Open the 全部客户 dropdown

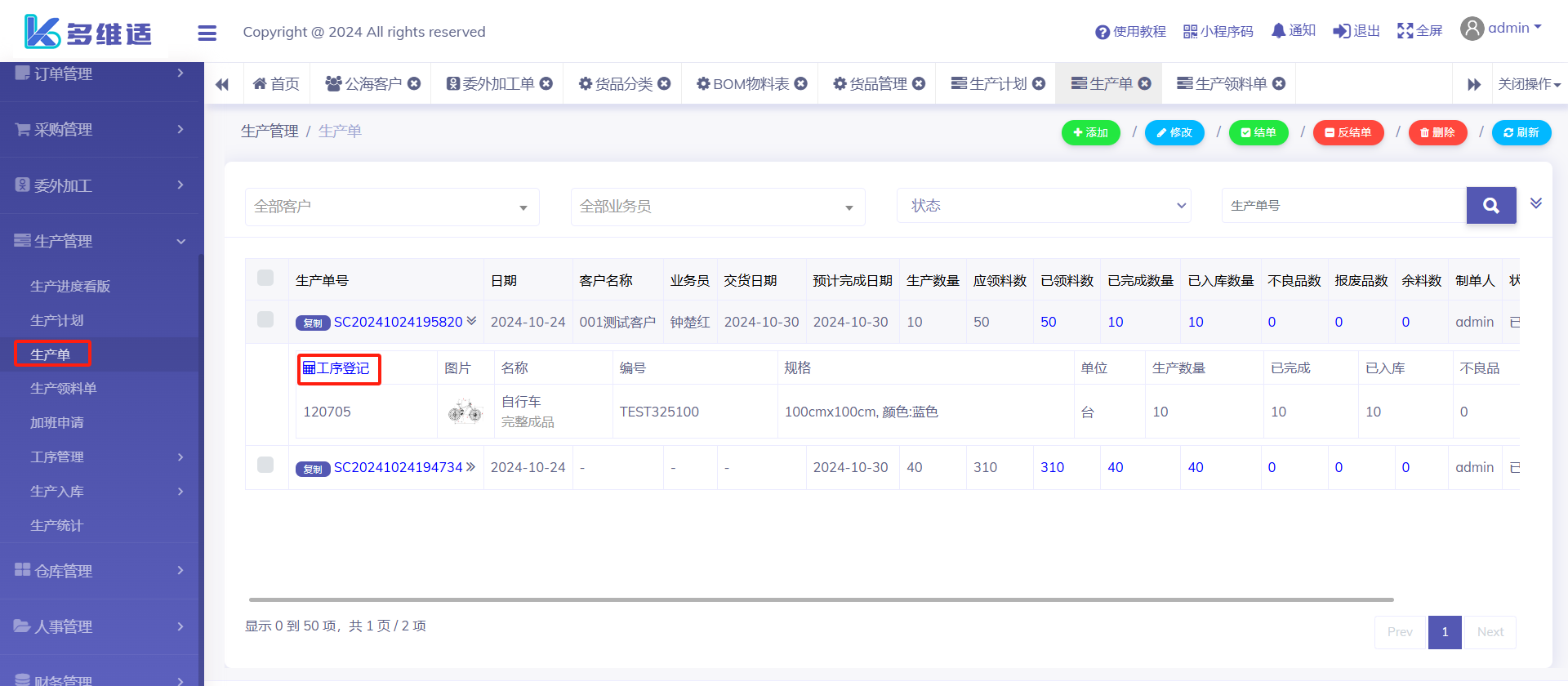pos(392,207)
